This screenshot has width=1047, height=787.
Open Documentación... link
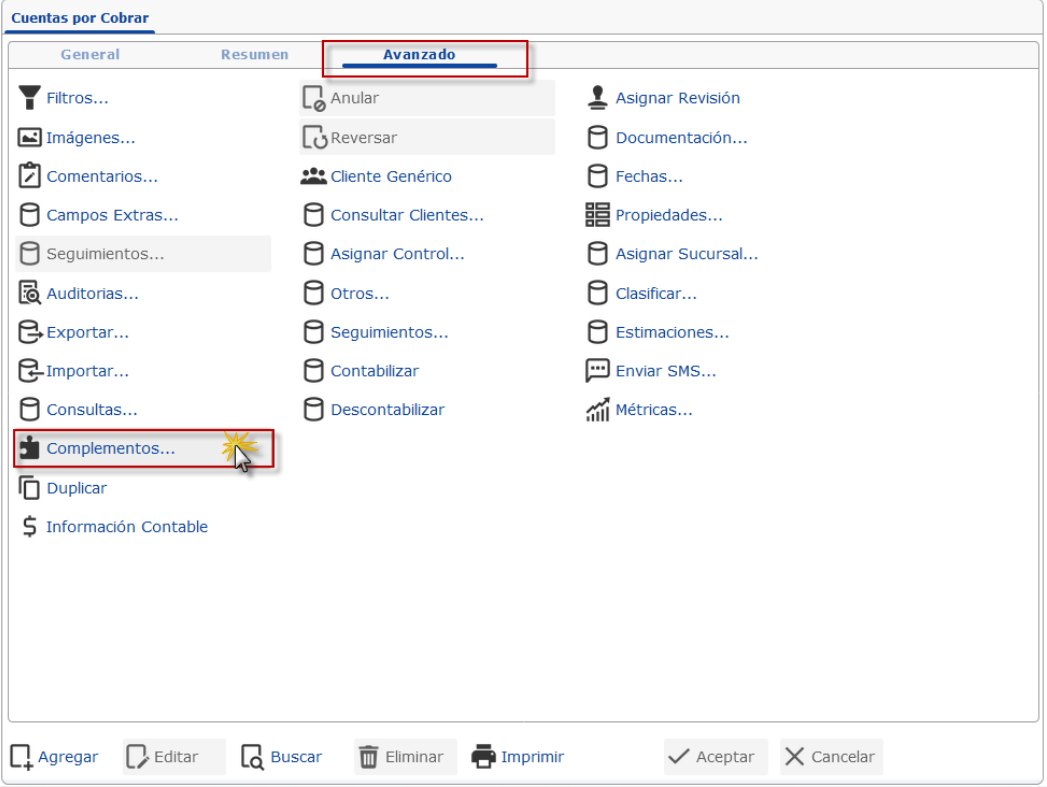tap(681, 138)
